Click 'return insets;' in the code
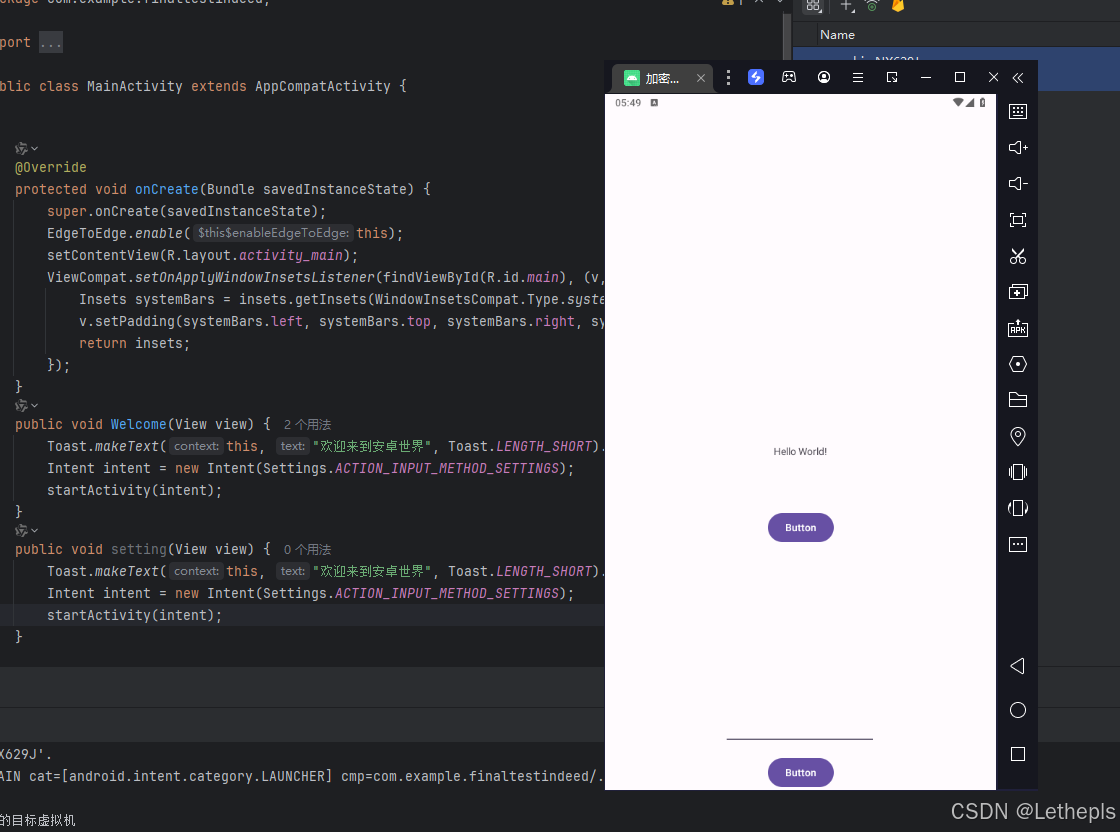This screenshot has width=1120, height=832. 134,344
